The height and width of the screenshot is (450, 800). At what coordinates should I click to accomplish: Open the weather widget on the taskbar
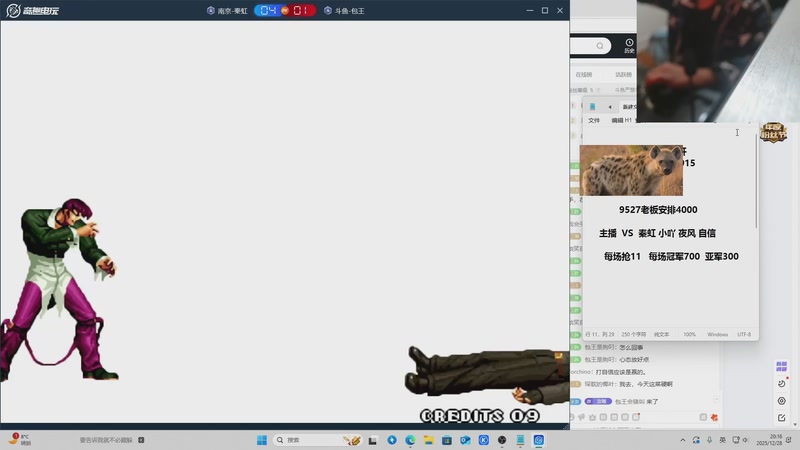[20, 440]
